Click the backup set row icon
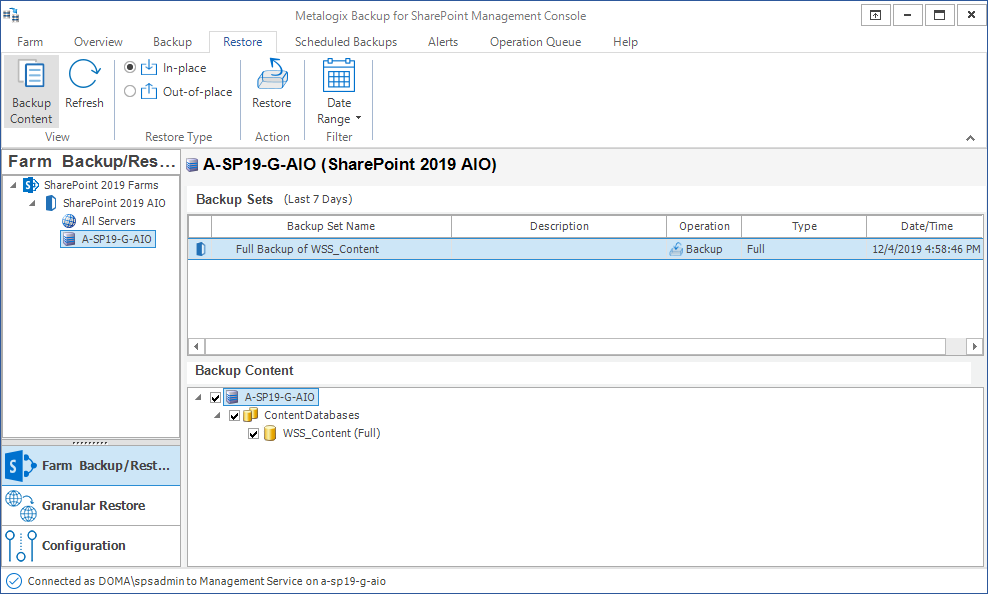Viewport: 988px width, 594px height. pyautogui.click(x=200, y=249)
